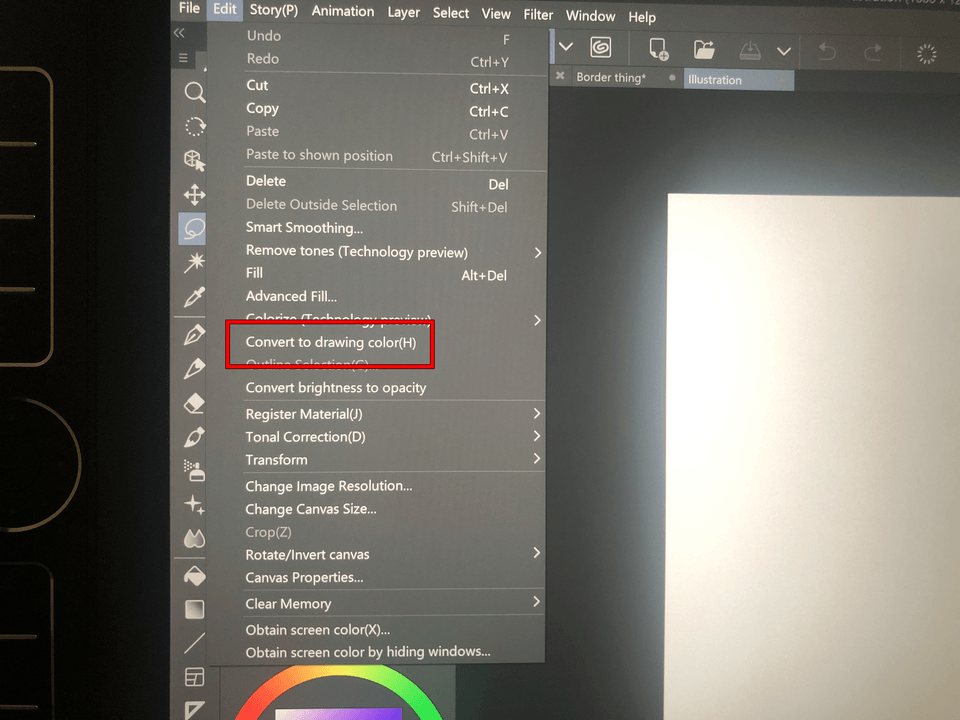Switch to the Border thing tab
960x720 pixels.
click(610, 77)
